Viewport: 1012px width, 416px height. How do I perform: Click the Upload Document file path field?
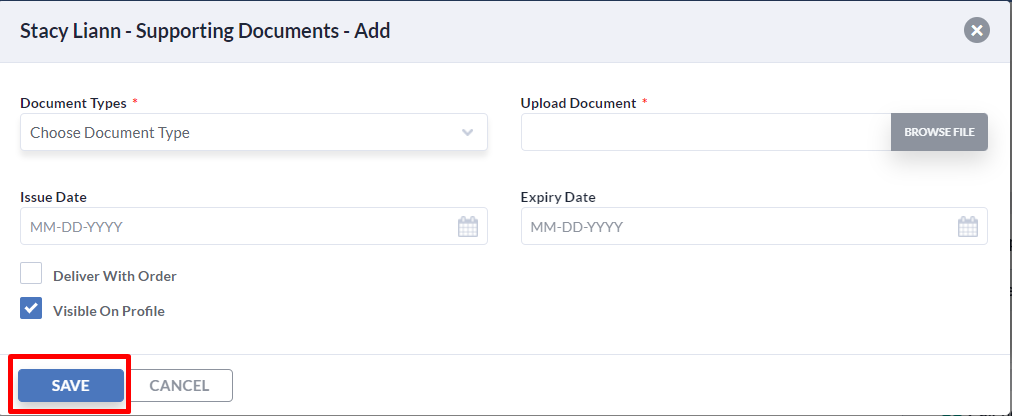coord(706,132)
